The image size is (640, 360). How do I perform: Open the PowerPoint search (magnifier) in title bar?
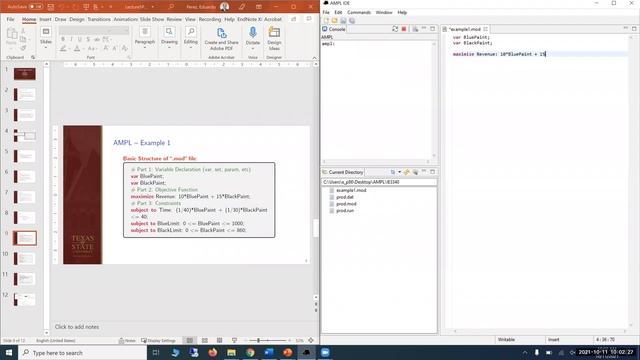click(171, 7)
